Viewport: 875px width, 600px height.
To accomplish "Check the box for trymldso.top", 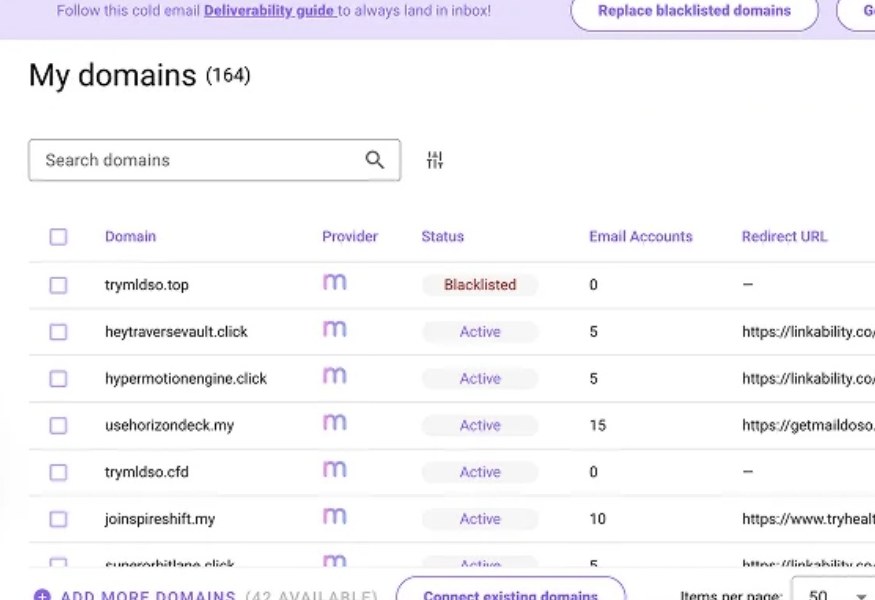I will click(x=58, y=285).
